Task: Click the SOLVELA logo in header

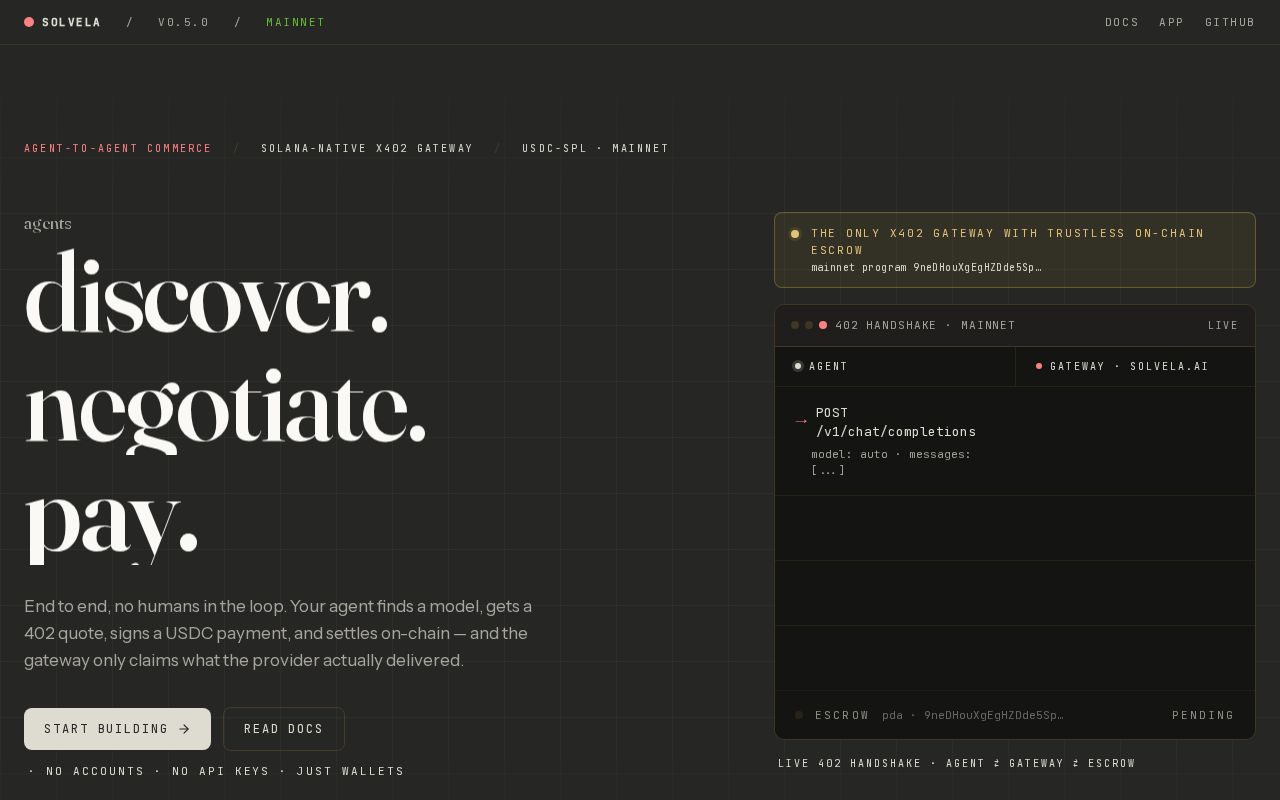Action: (x=62, y=22)
